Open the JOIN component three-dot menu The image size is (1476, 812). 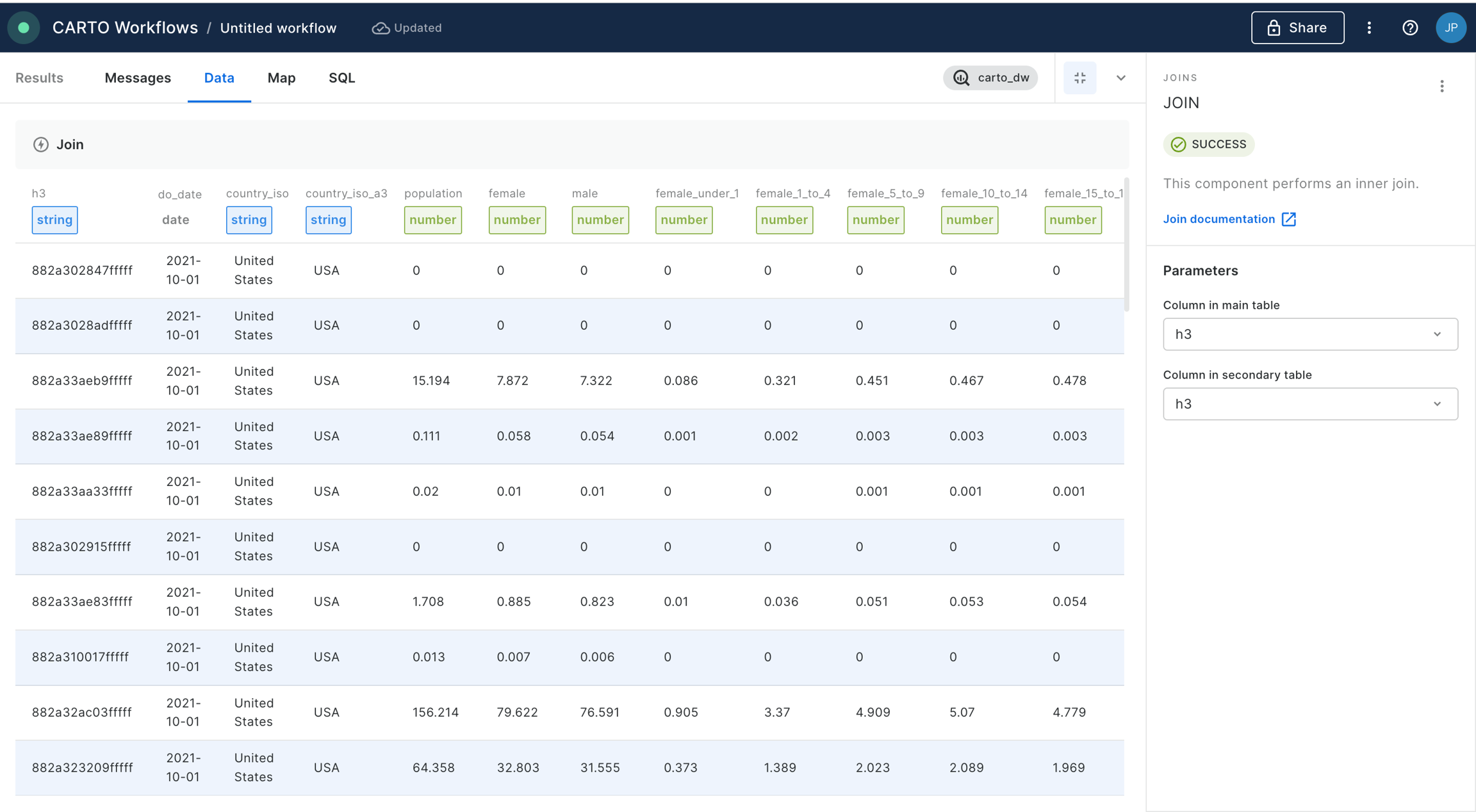[x=1442, y=86]
